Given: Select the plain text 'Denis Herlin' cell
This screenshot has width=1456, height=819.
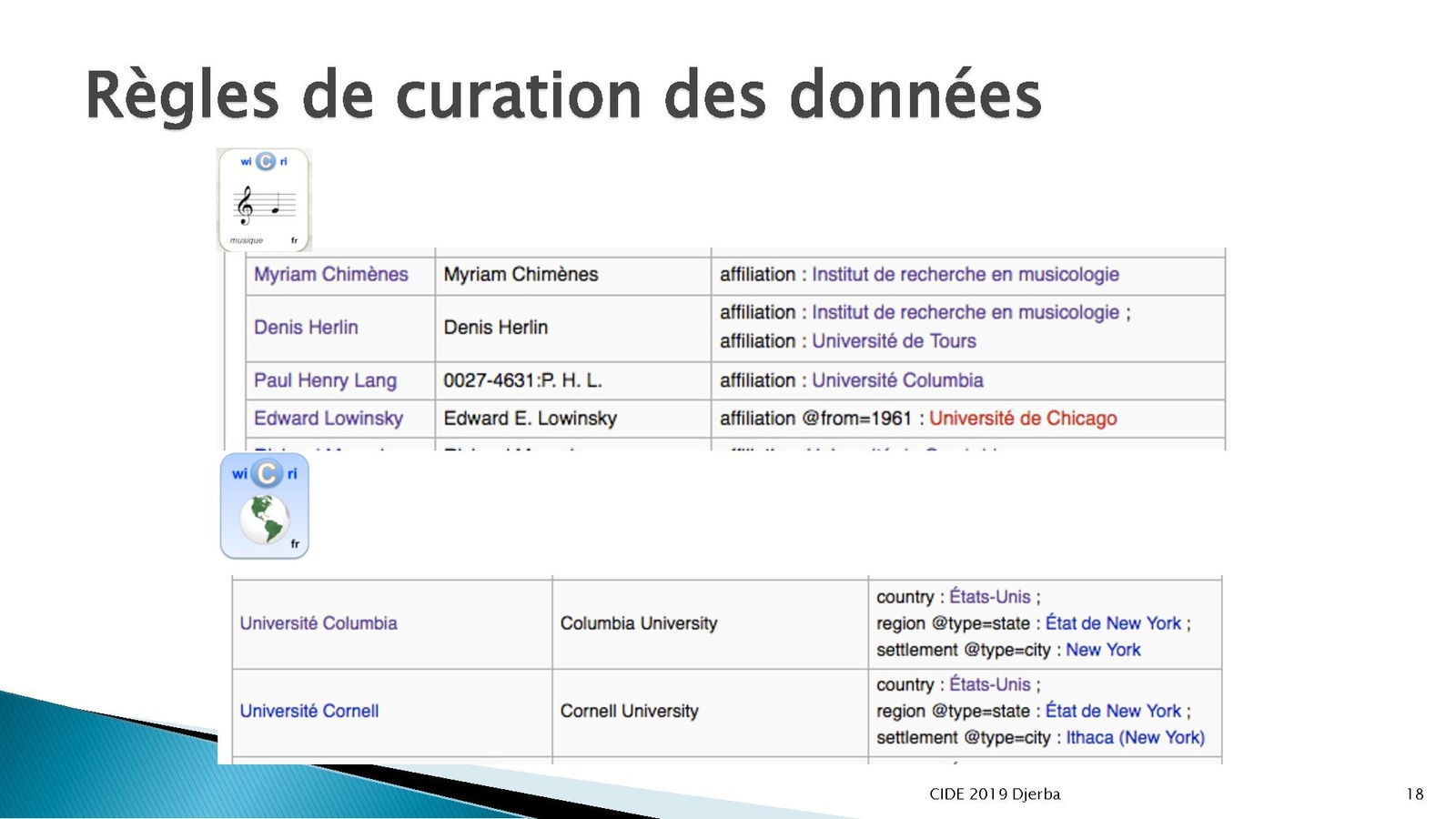Looking at the screenshot, I should (x=572, y=328).
